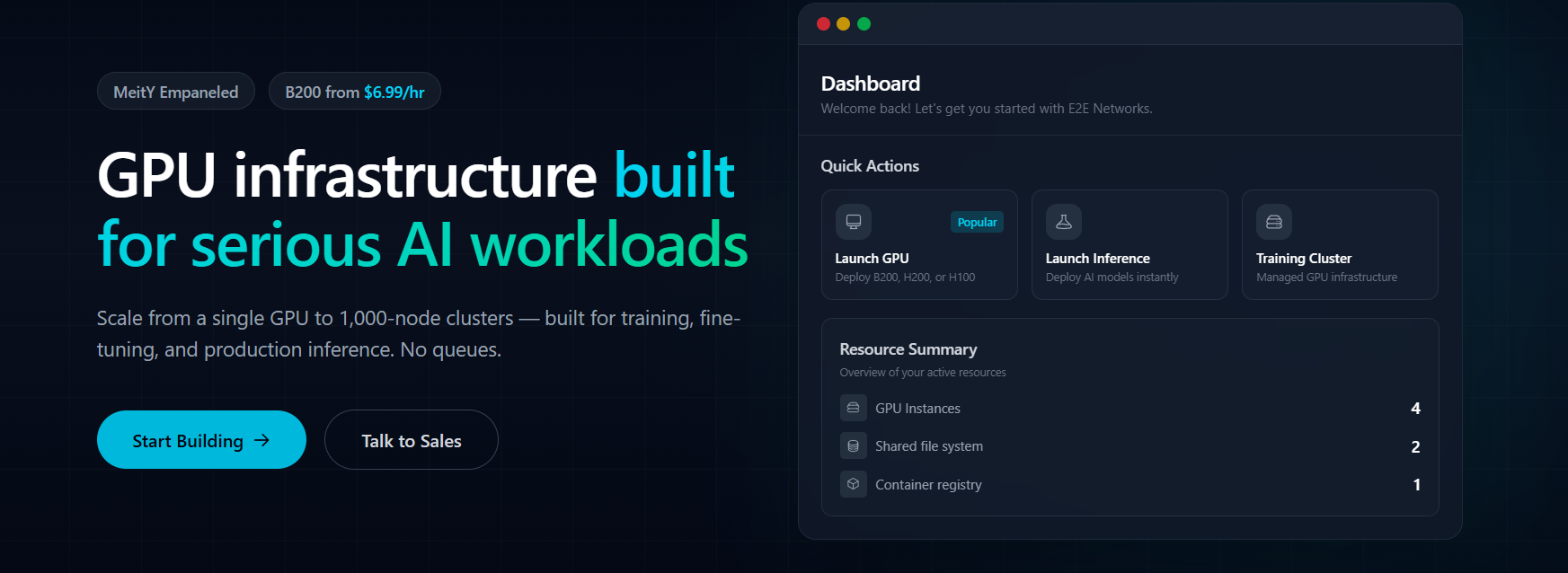1568x573 pixels.
Task: Select the GPU Instances label
Action: click(917, 409)
